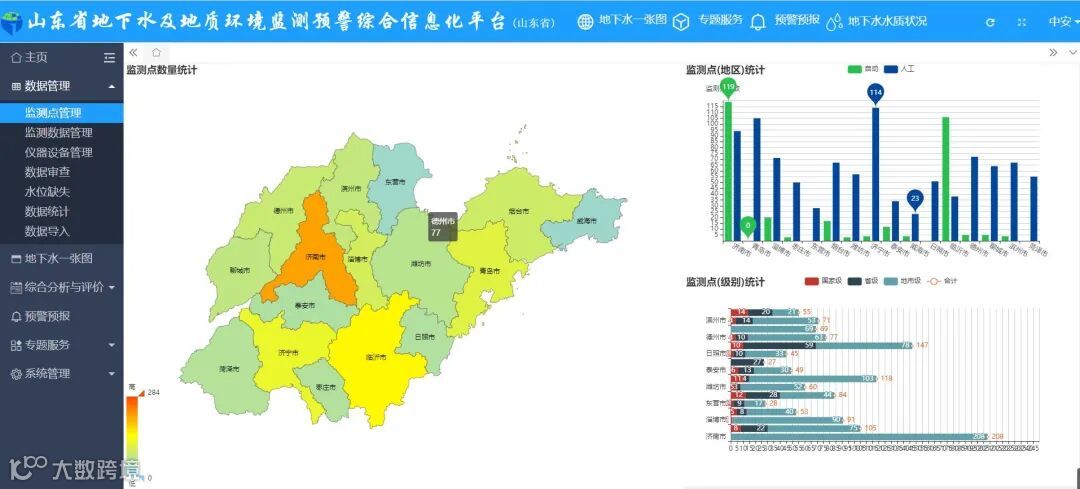Image resolution: width=1080 pixels, height=489 pixels.
Task: Click 济南市 region on the map
Action: 314,256
